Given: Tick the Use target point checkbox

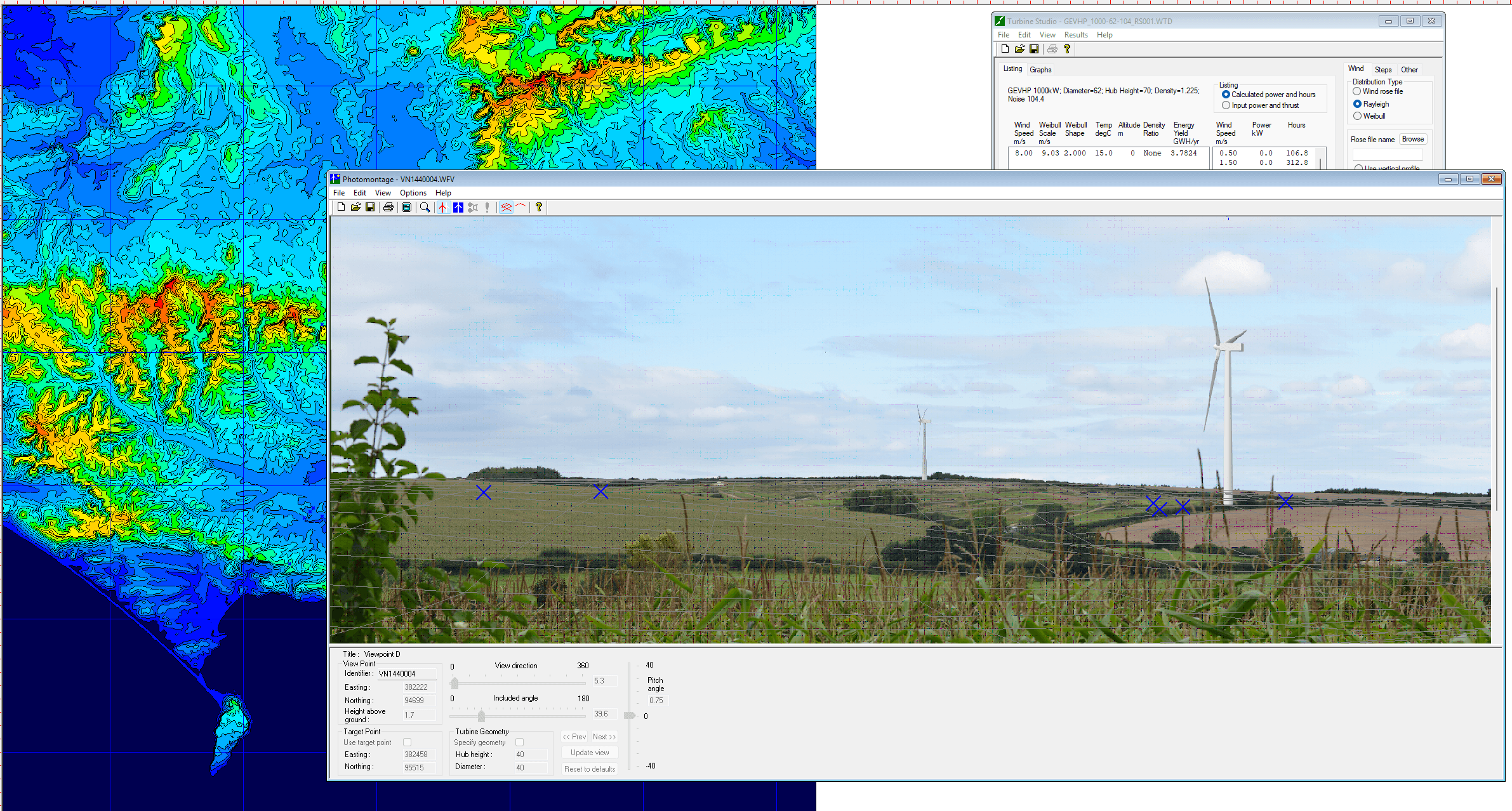Looking at the screenshot, I should coord(407,742).
